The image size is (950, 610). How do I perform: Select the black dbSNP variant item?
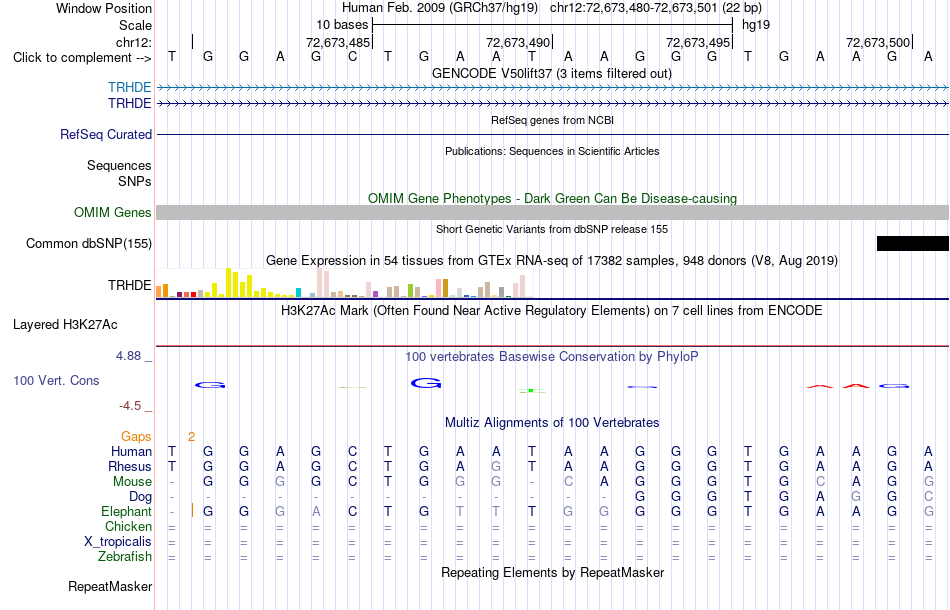[912, 244]
